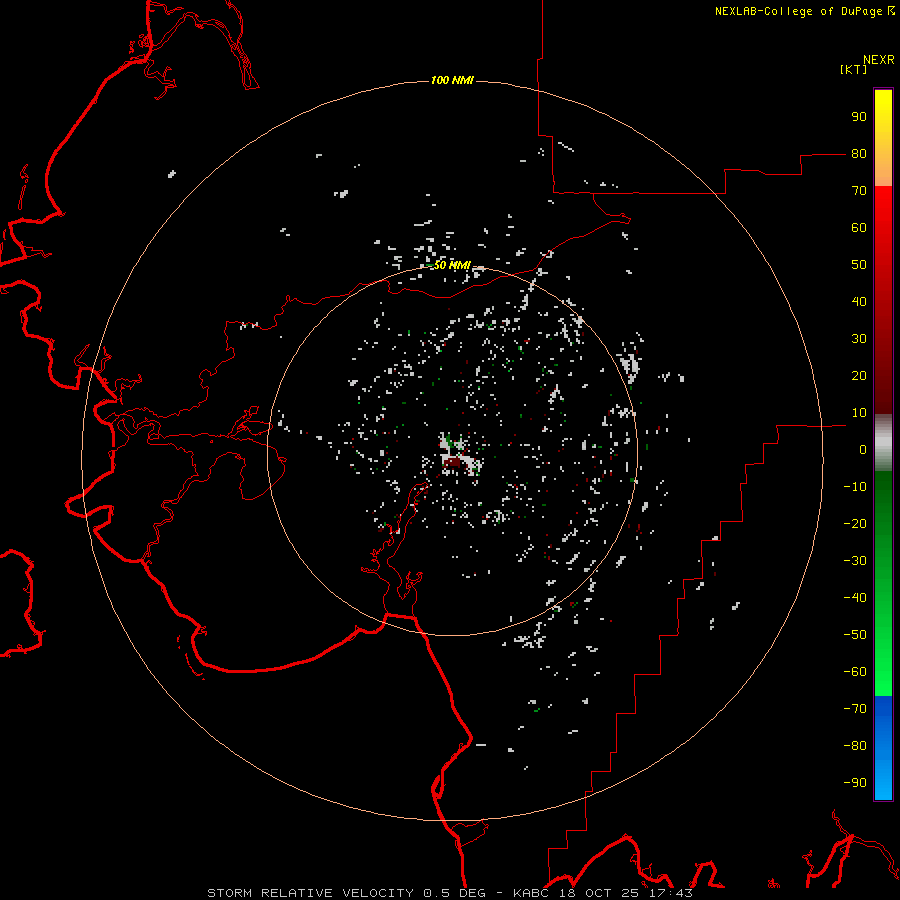Click the 90 value on the scale
This screenshot has height=900, width=900.
[x=859, y=117]
